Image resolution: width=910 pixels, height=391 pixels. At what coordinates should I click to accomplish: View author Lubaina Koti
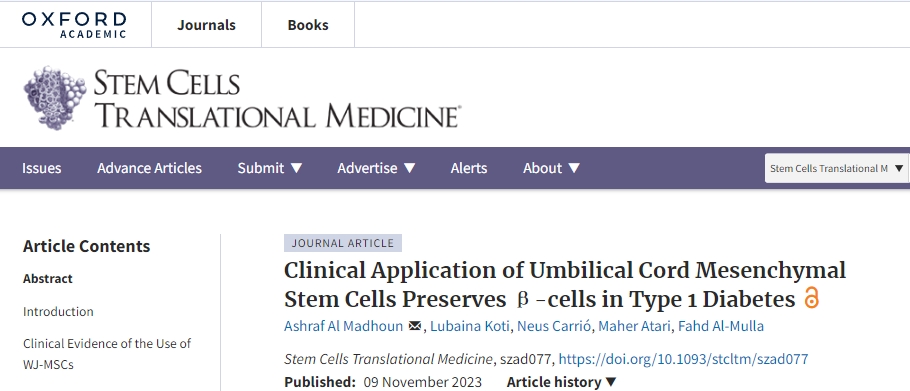470,326
